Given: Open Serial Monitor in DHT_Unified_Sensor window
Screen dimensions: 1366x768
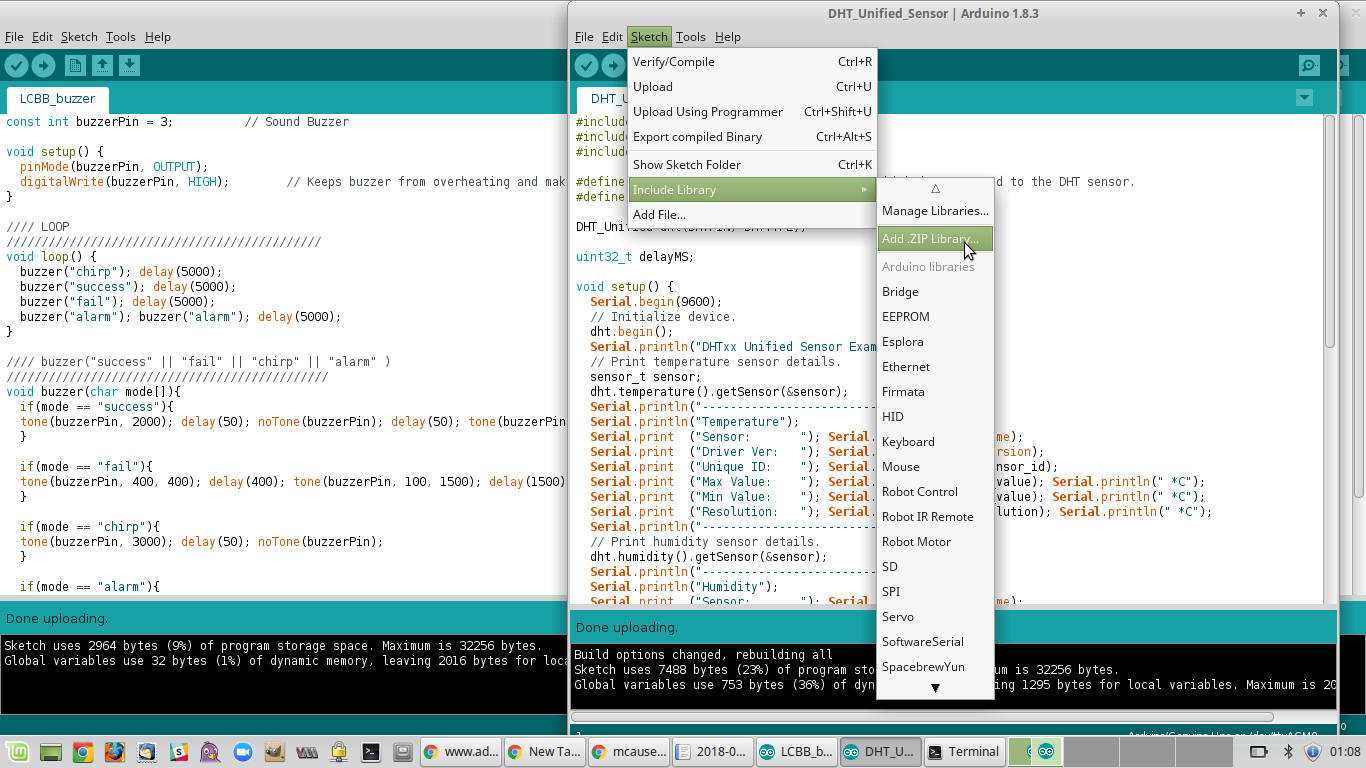Looking at the screenshot, I should point(1309,66).
